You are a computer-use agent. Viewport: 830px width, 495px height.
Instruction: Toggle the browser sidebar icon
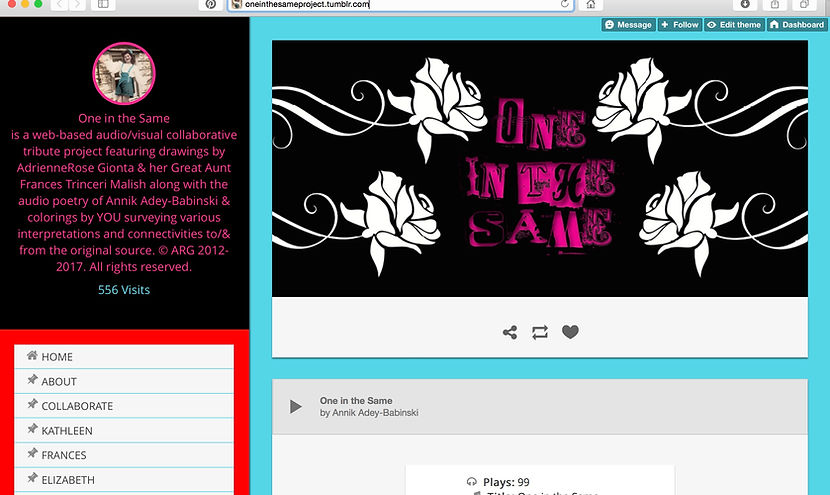tap(103, 4)
